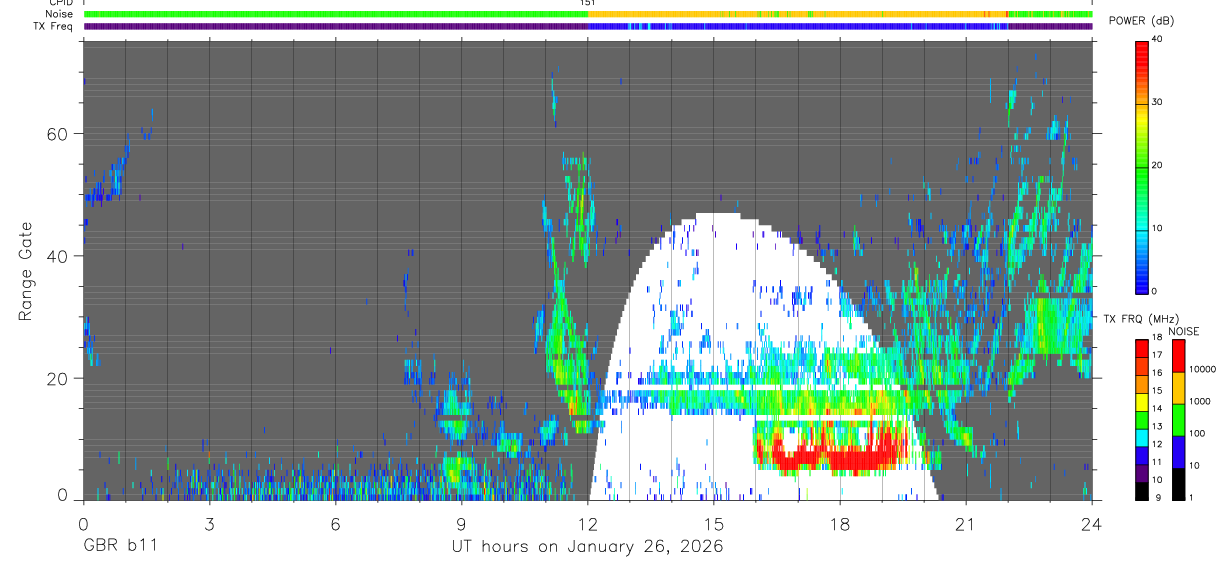Click the '40' label on the POWER scale
This screenshot has width=1228, height=567.
coord(1158,40)
